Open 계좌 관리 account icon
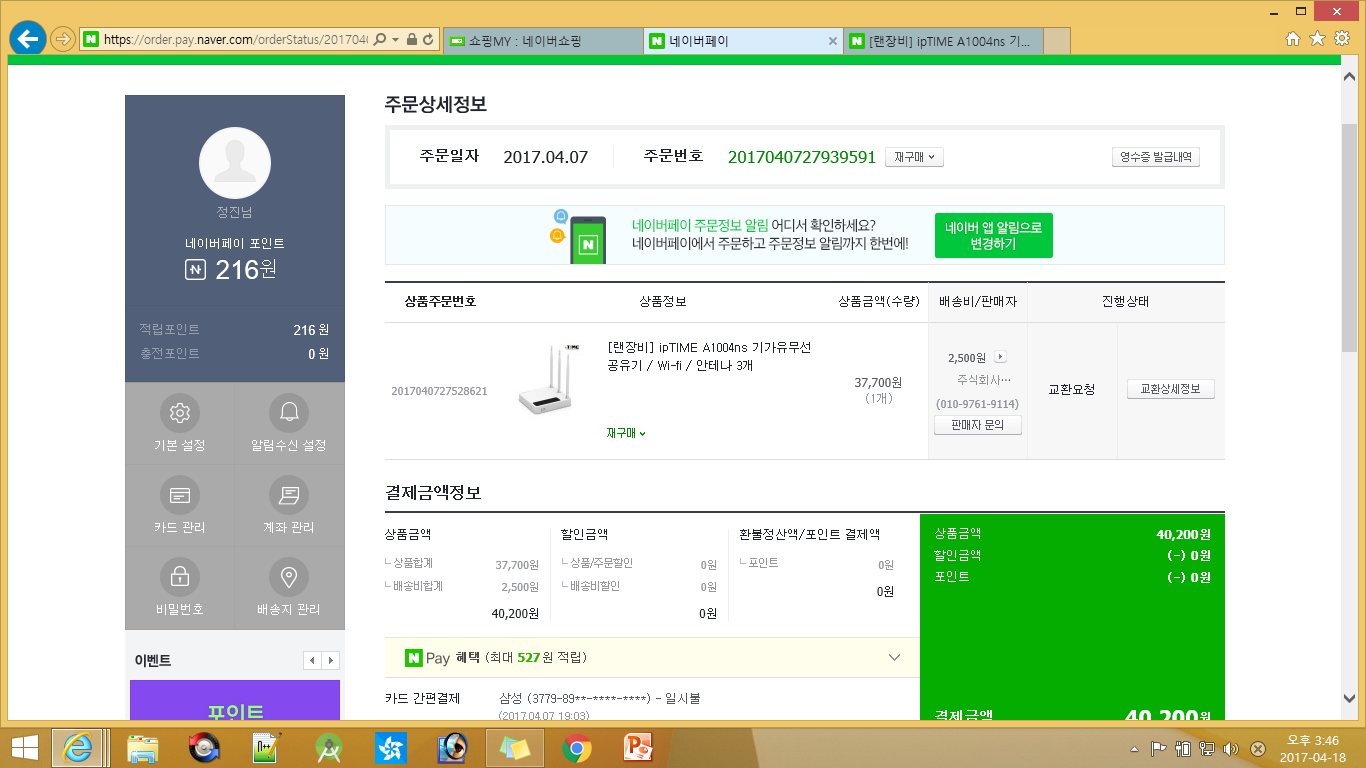1366x768 pixels. click(289, 494)
